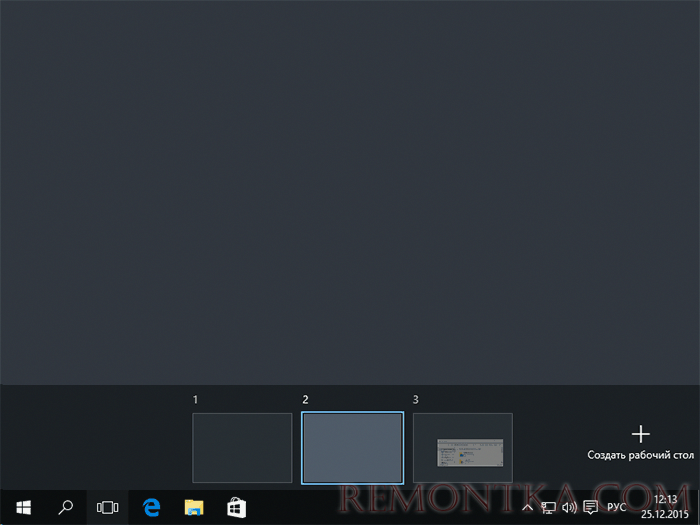Open the clock showing 12:13 25.12.2015
700x525 pixels.
click(665, 507)
